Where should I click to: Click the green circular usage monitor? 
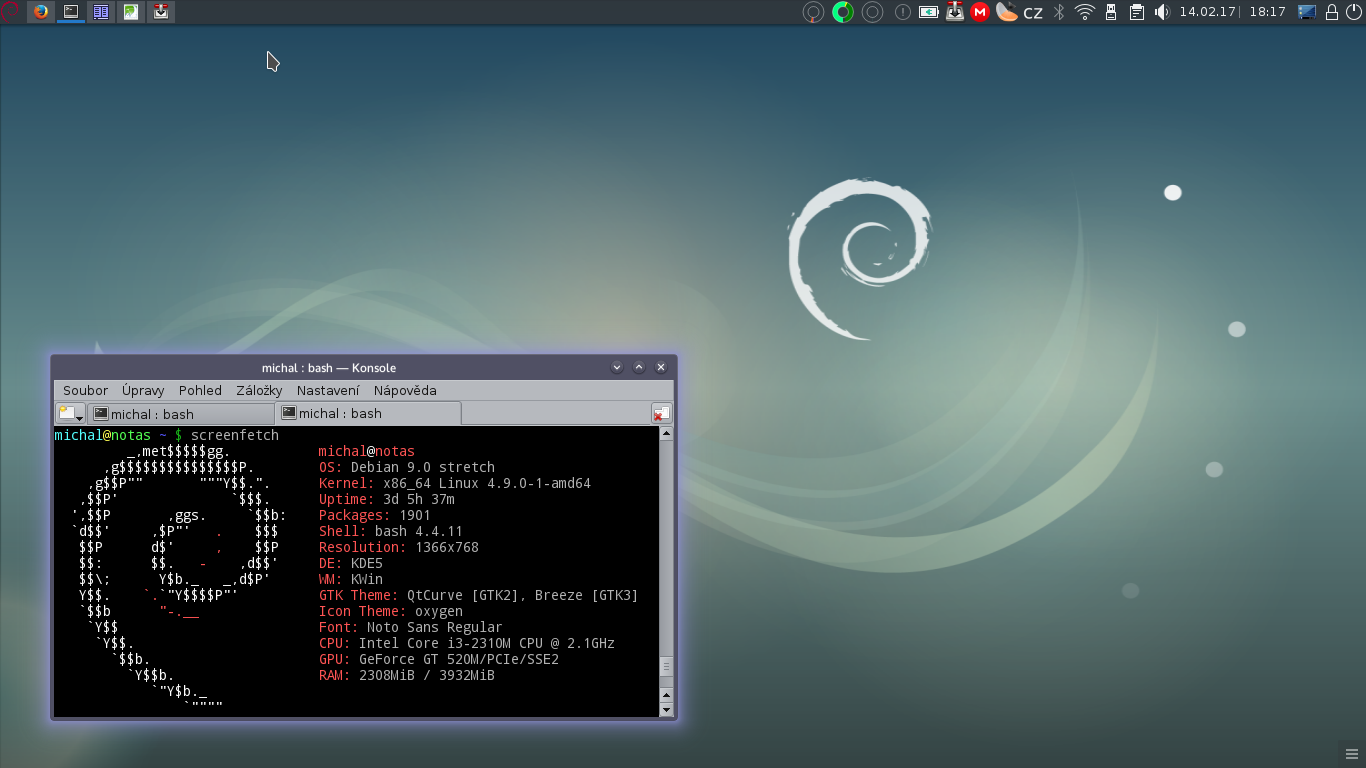pyautogui.click(x=843, y=12)
